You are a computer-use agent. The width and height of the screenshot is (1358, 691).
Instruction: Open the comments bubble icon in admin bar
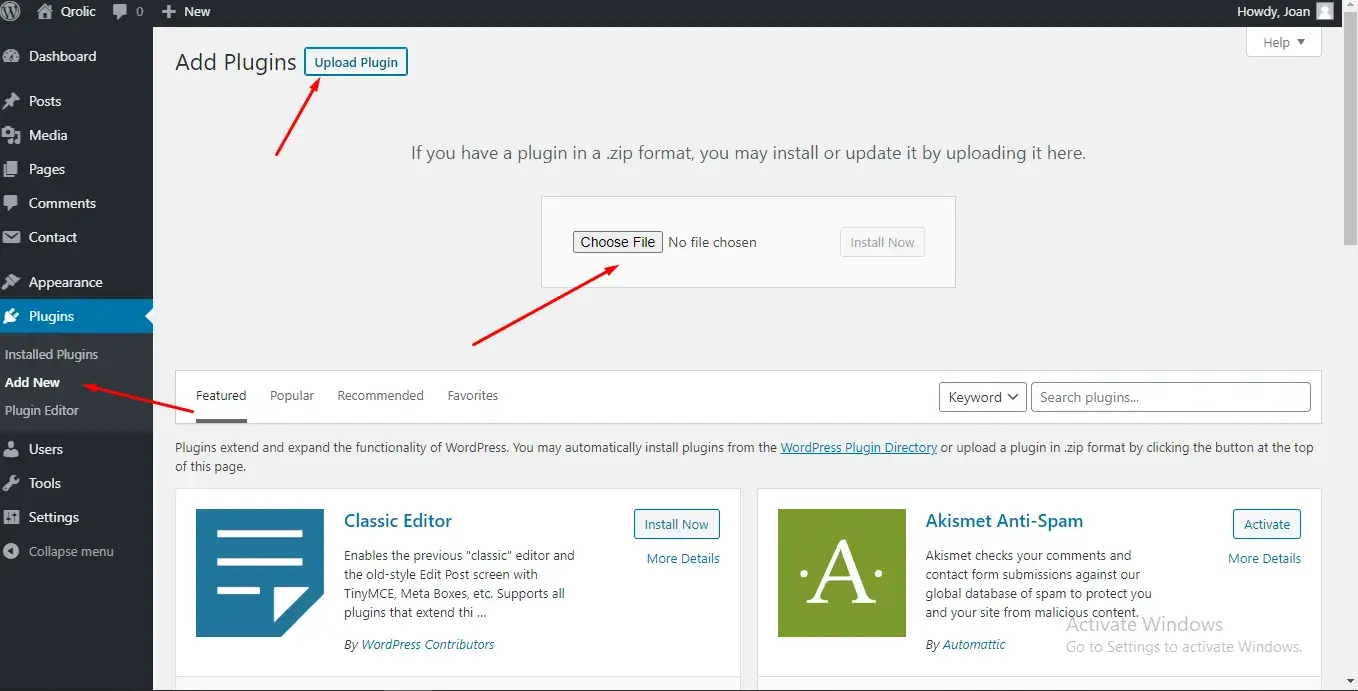[121, 12]
